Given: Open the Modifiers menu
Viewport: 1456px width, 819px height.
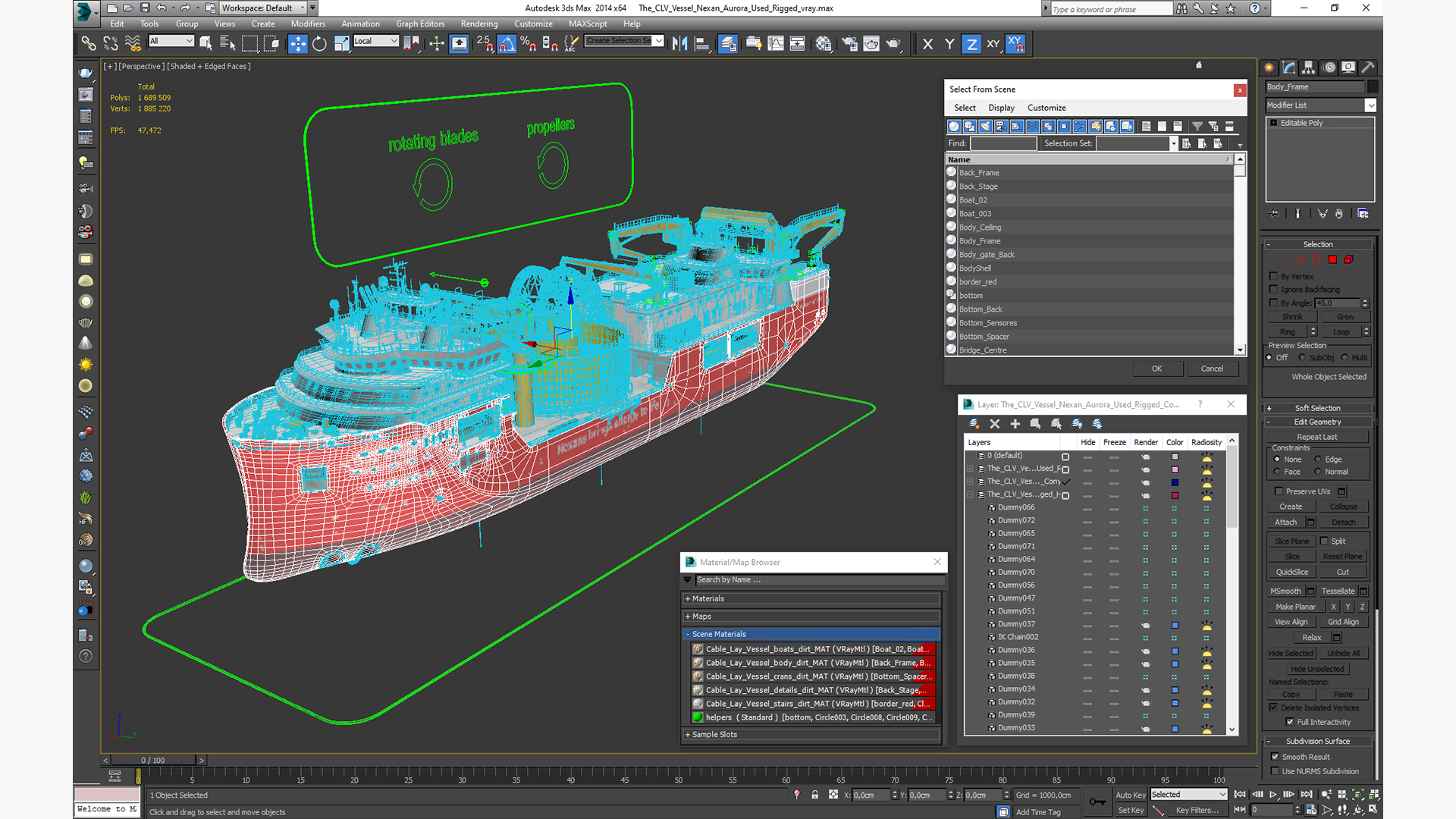Looking at the screenshot, I should click(308, 24).
